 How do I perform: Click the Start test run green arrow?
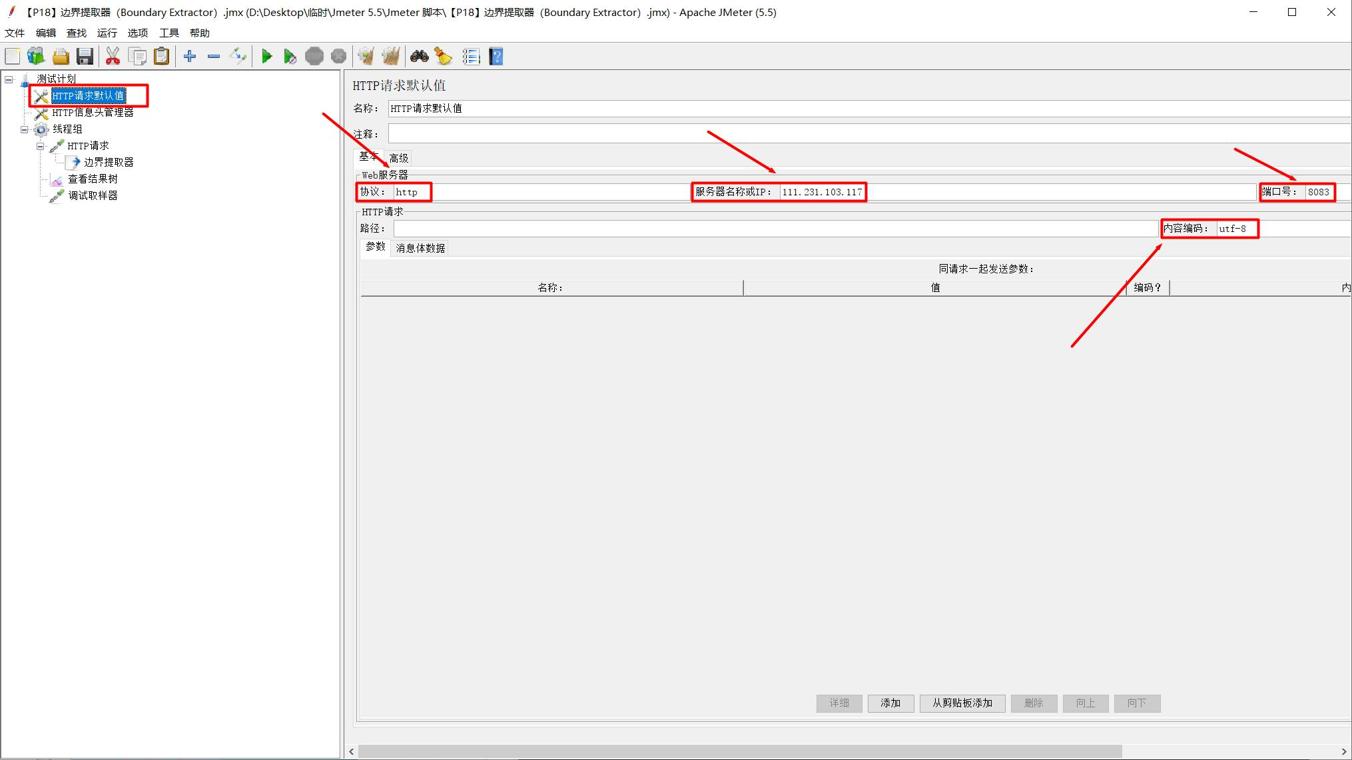(266, 57)
